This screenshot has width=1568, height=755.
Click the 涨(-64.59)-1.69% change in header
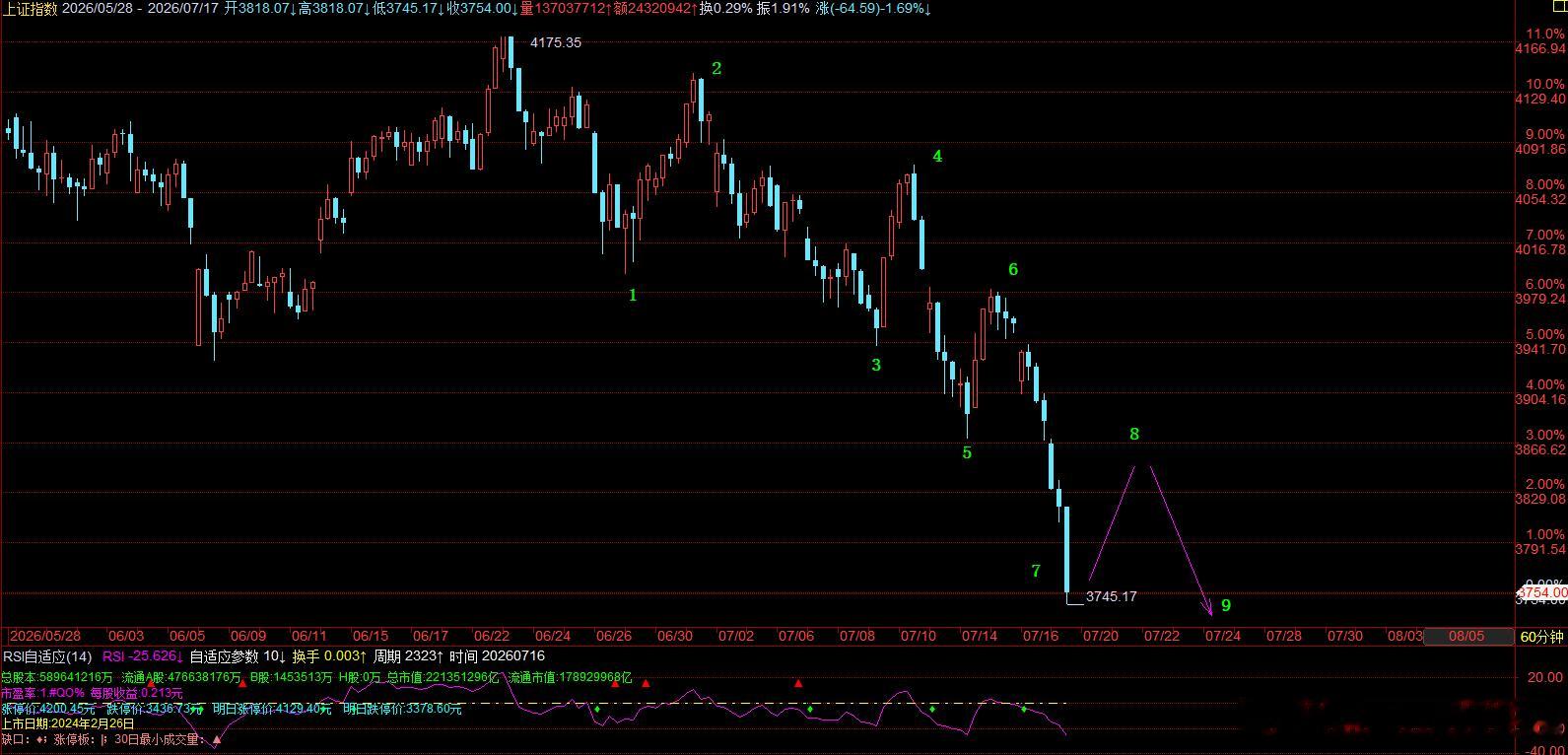coord(873,8)
